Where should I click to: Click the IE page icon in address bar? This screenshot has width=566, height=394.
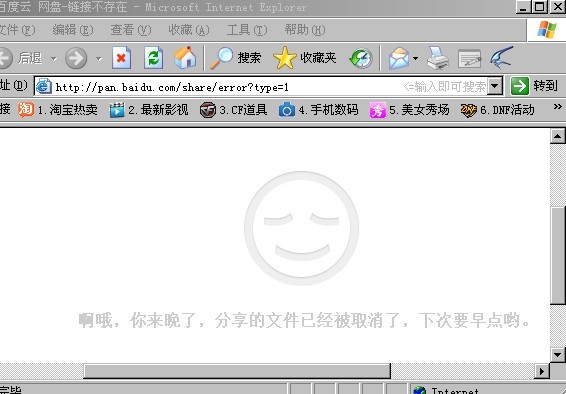[44, 87]
